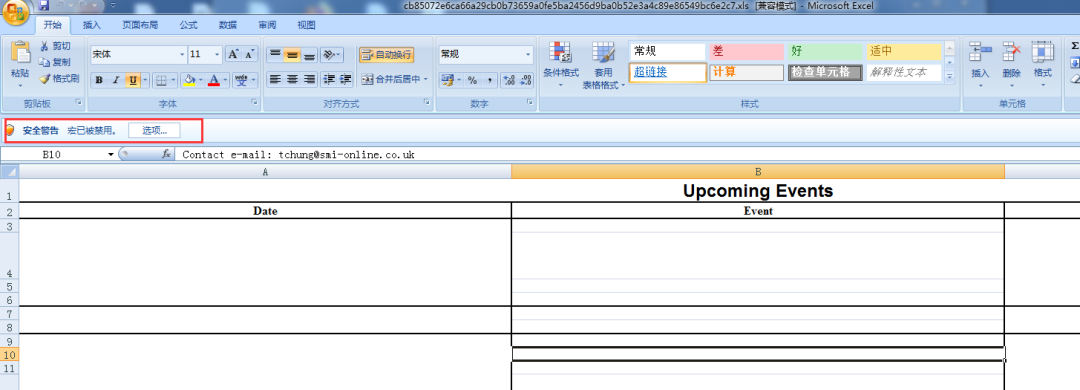1080x390 pixels.
Task: Open the font name 宋体 dropdown
Action: pos(183,54)
